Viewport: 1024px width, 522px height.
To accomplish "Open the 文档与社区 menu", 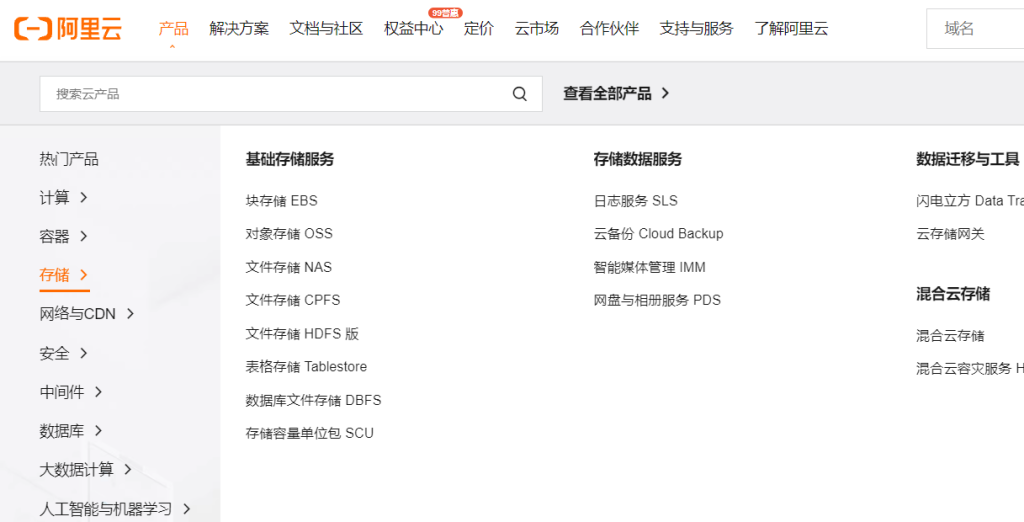I will [x=327, y=29].
